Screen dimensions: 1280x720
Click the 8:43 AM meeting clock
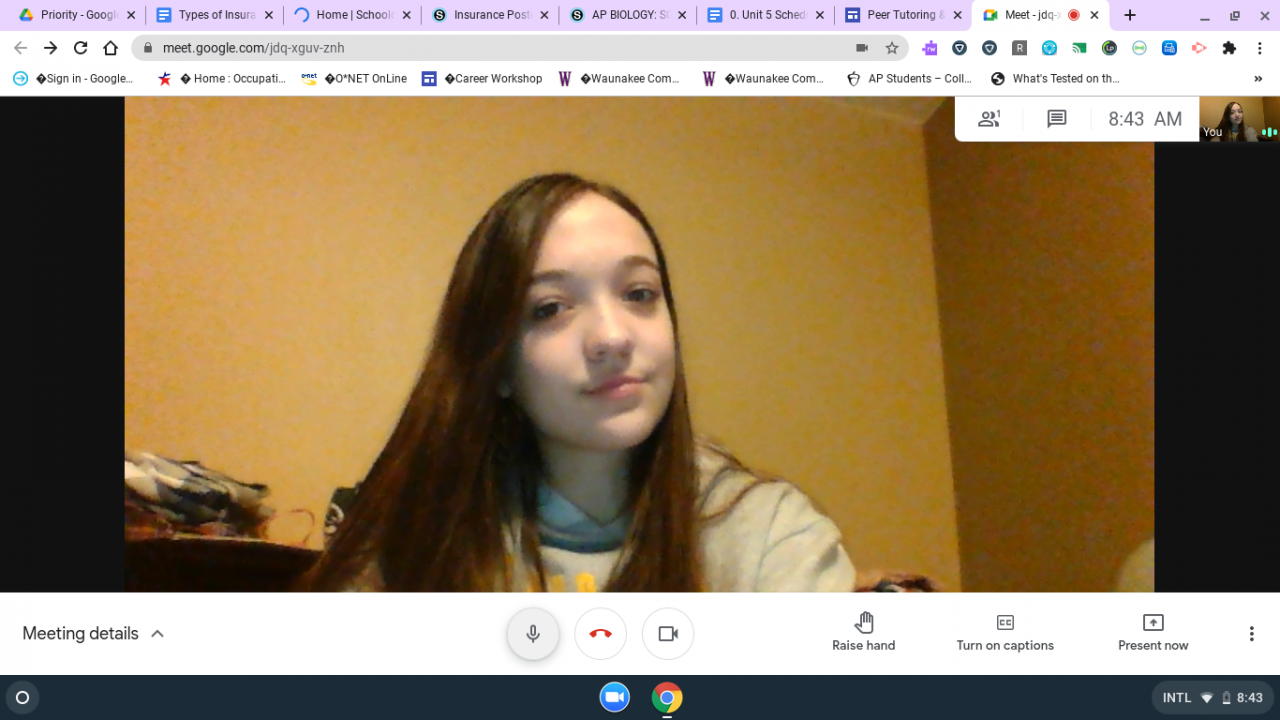pos(1145,119)
